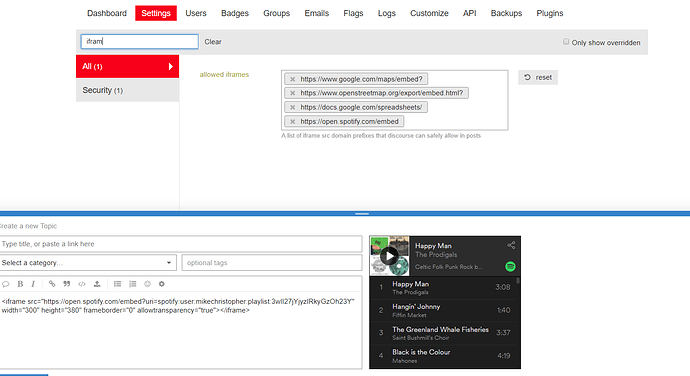Grab the composer resize handle bar
This screenshot has height=376, width=690.
(x=362, y=214)
